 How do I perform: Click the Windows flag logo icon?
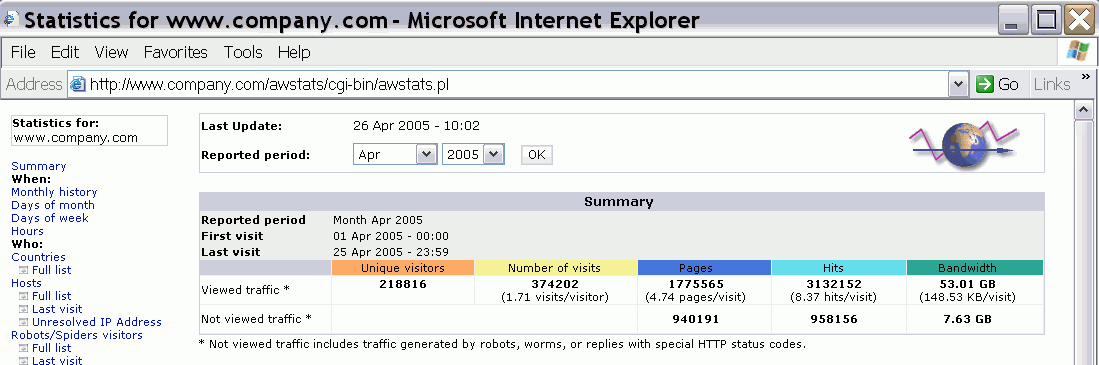tap(1077, 52)
